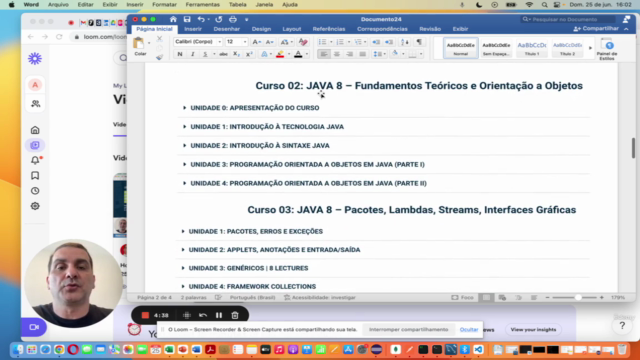The image size is (640, 360).
Task: Click the Pesquisar no Documento search field
Action: point(569,19)
